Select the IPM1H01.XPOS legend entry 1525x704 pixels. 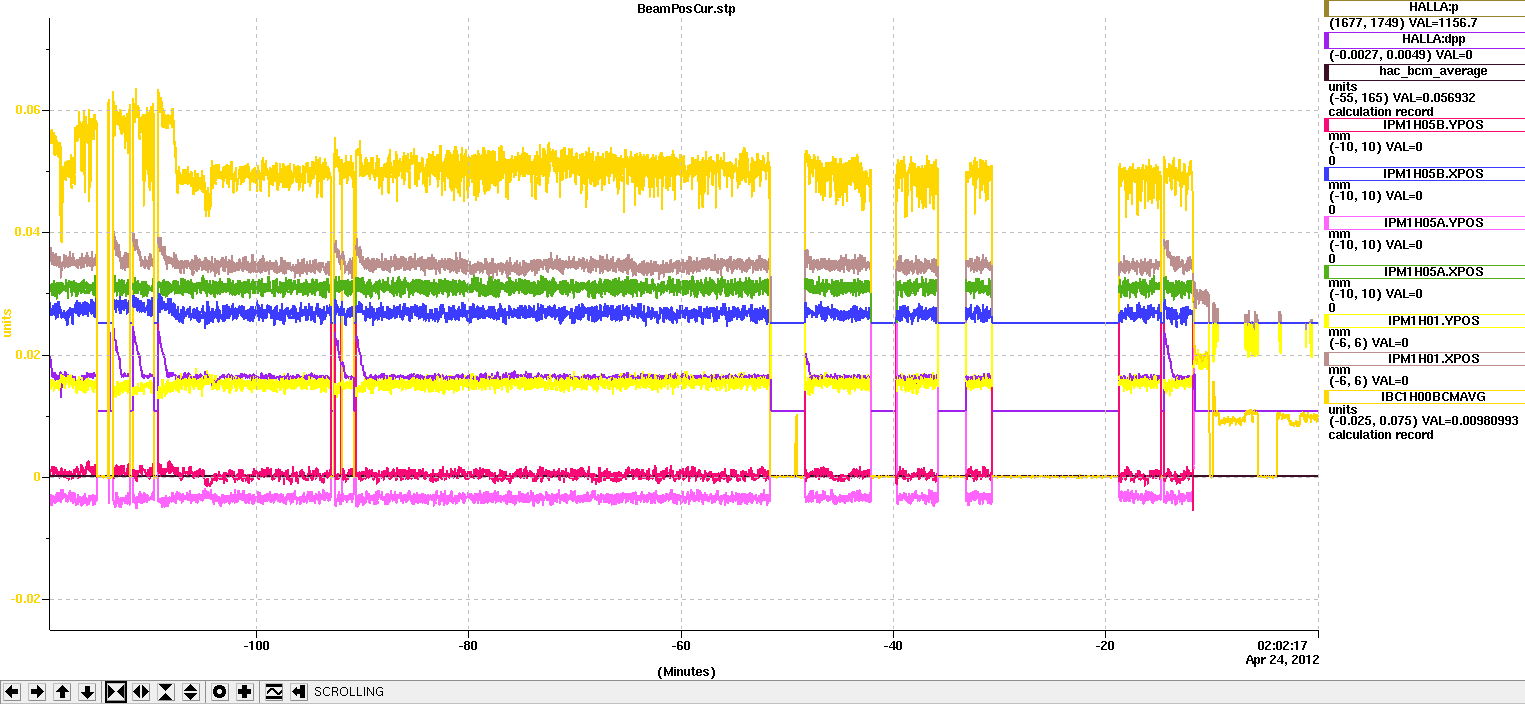pyautogui.click(x=1424, y=358)
